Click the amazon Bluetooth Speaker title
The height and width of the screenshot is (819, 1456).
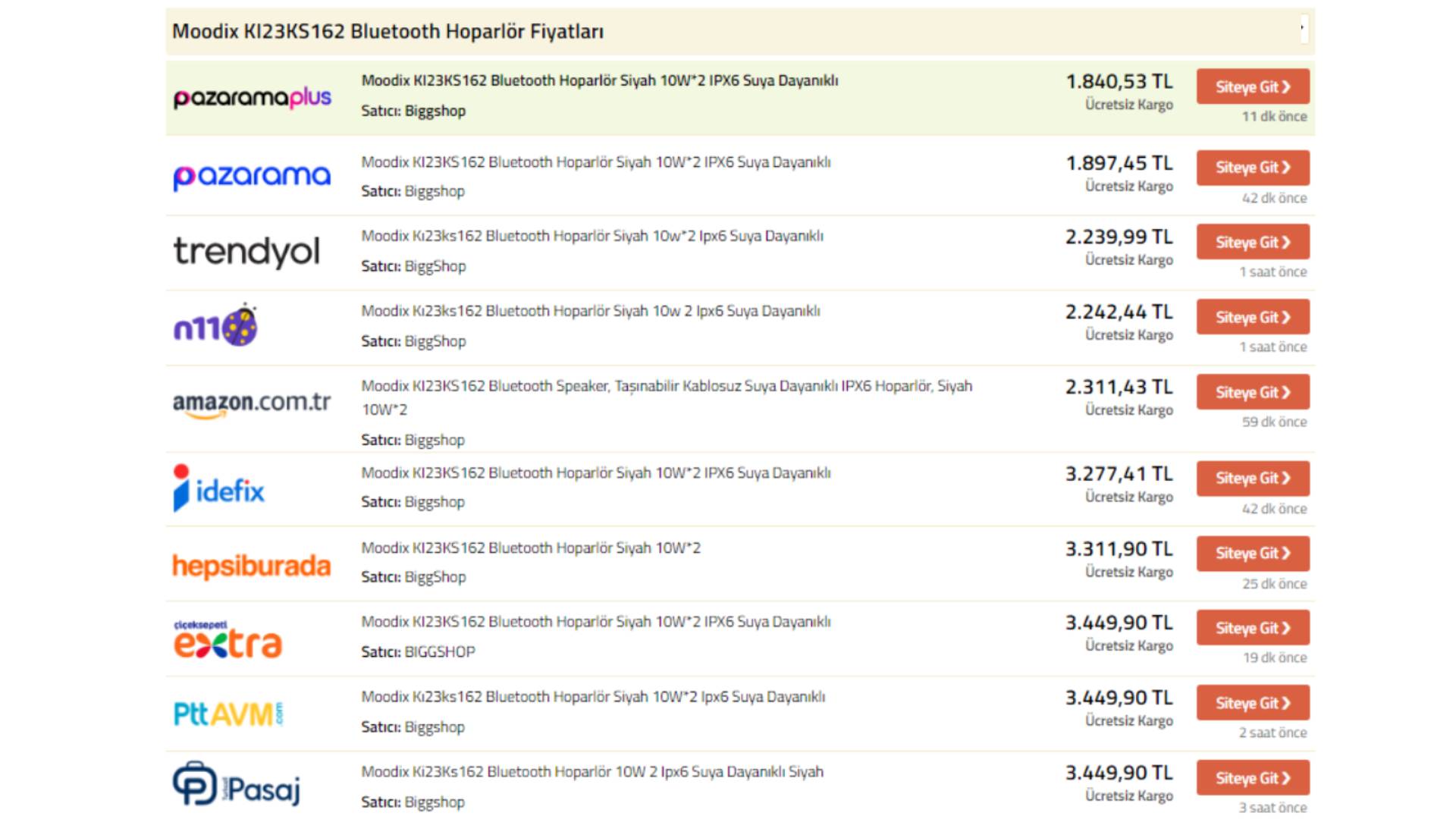(667, 397)
